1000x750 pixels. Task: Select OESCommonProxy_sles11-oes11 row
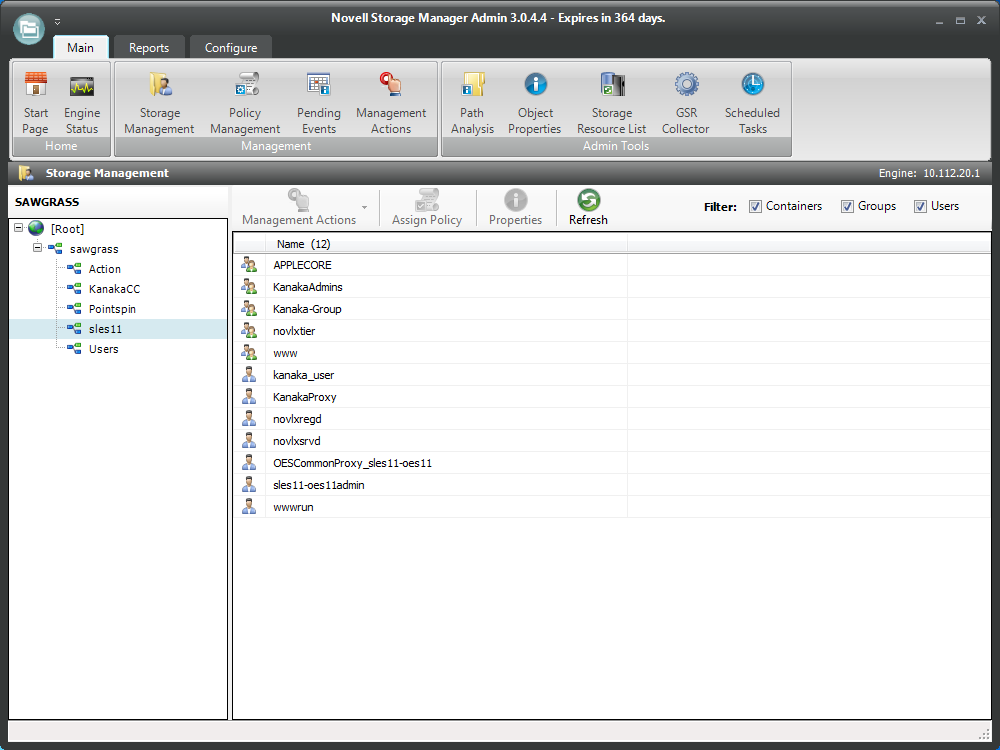point(612,463)
